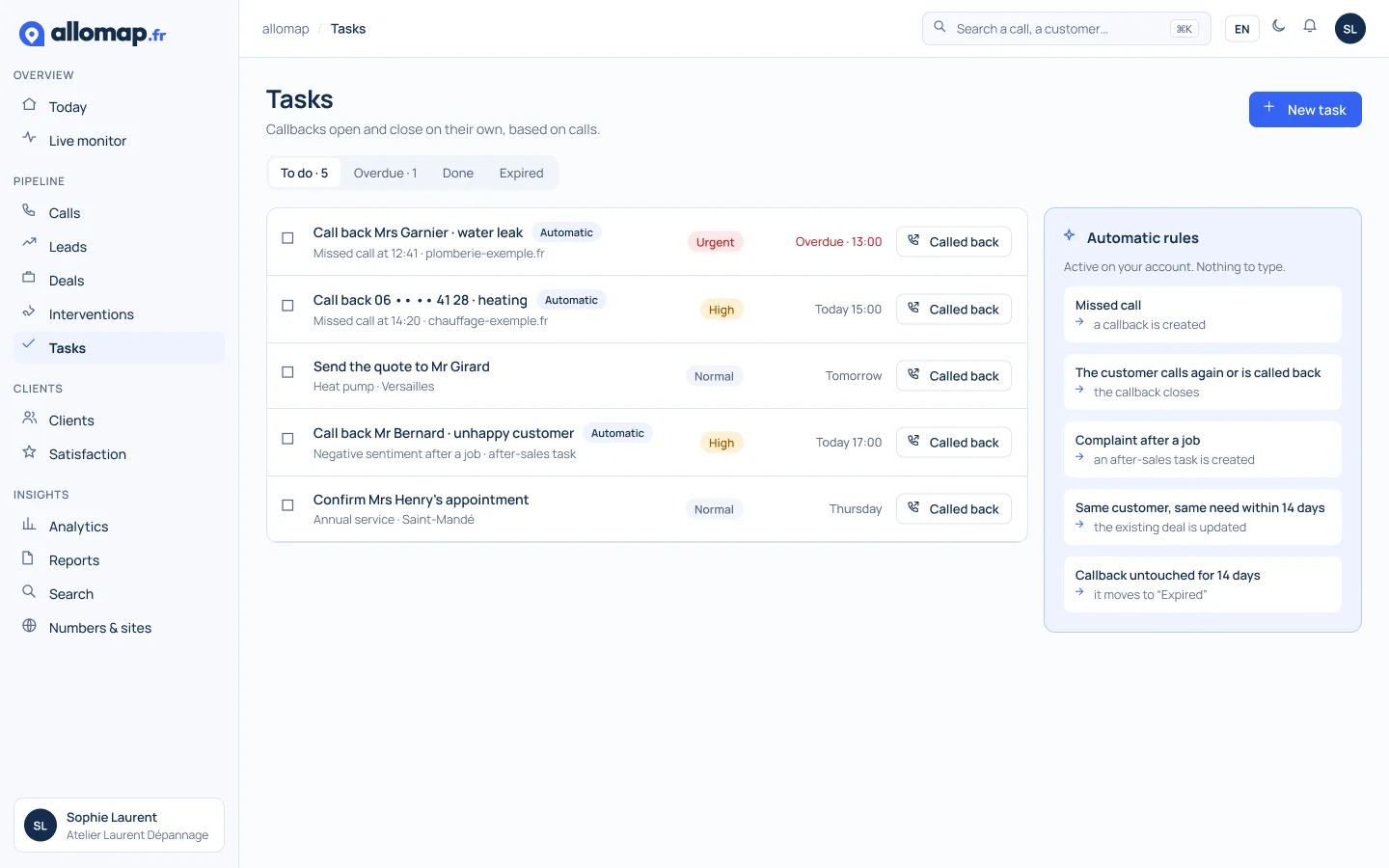This screenshot has height=868, width=1389.
Task: Open Reports via its document icon
Action: [29, 558]
